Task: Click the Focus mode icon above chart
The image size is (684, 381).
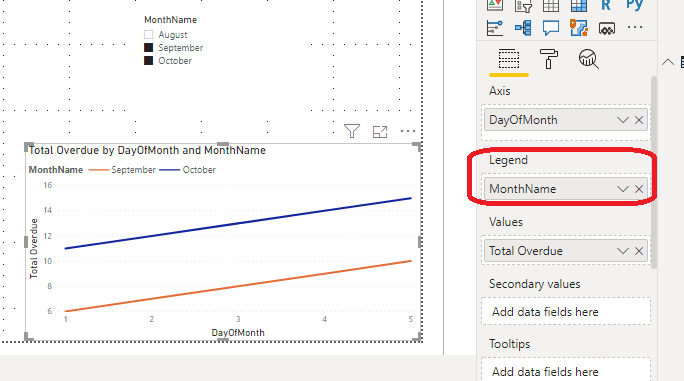Action: [380, 132]
